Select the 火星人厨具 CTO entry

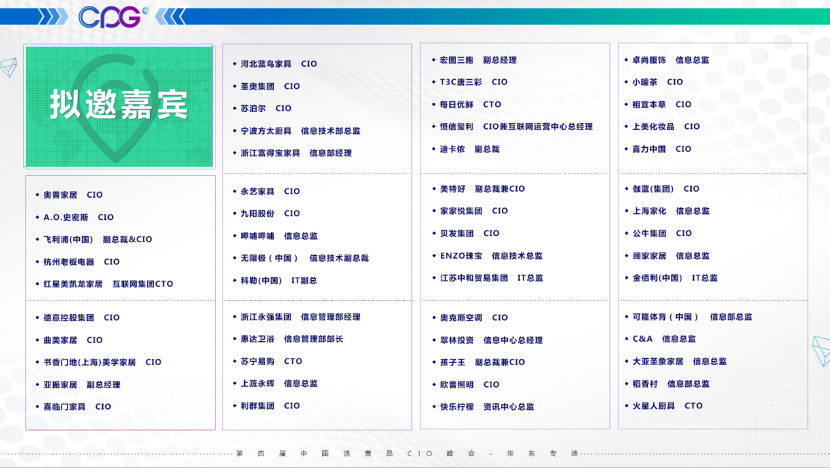(667, 406)
